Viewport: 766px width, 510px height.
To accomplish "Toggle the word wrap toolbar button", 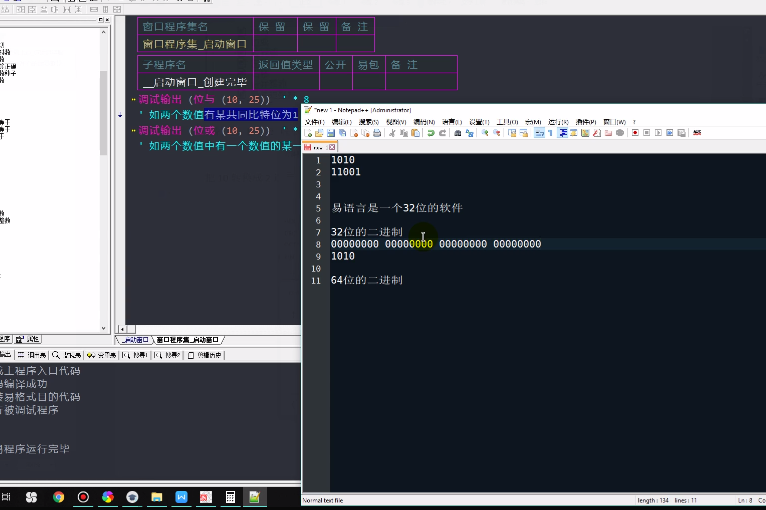I will tap(540, 133).
